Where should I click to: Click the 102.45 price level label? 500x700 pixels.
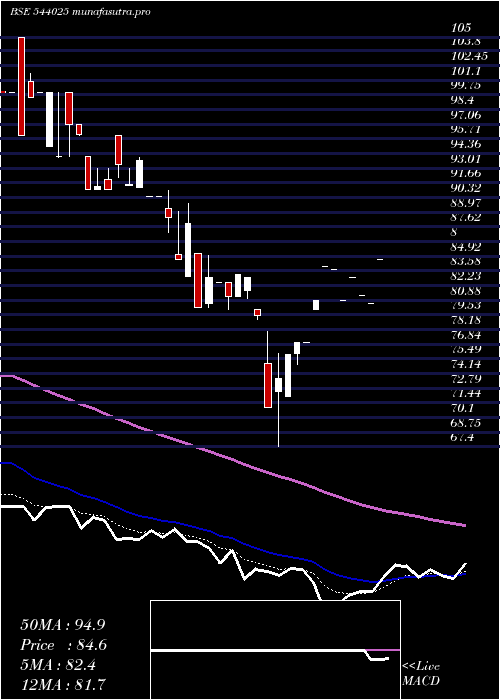click(x=469, y=56)
